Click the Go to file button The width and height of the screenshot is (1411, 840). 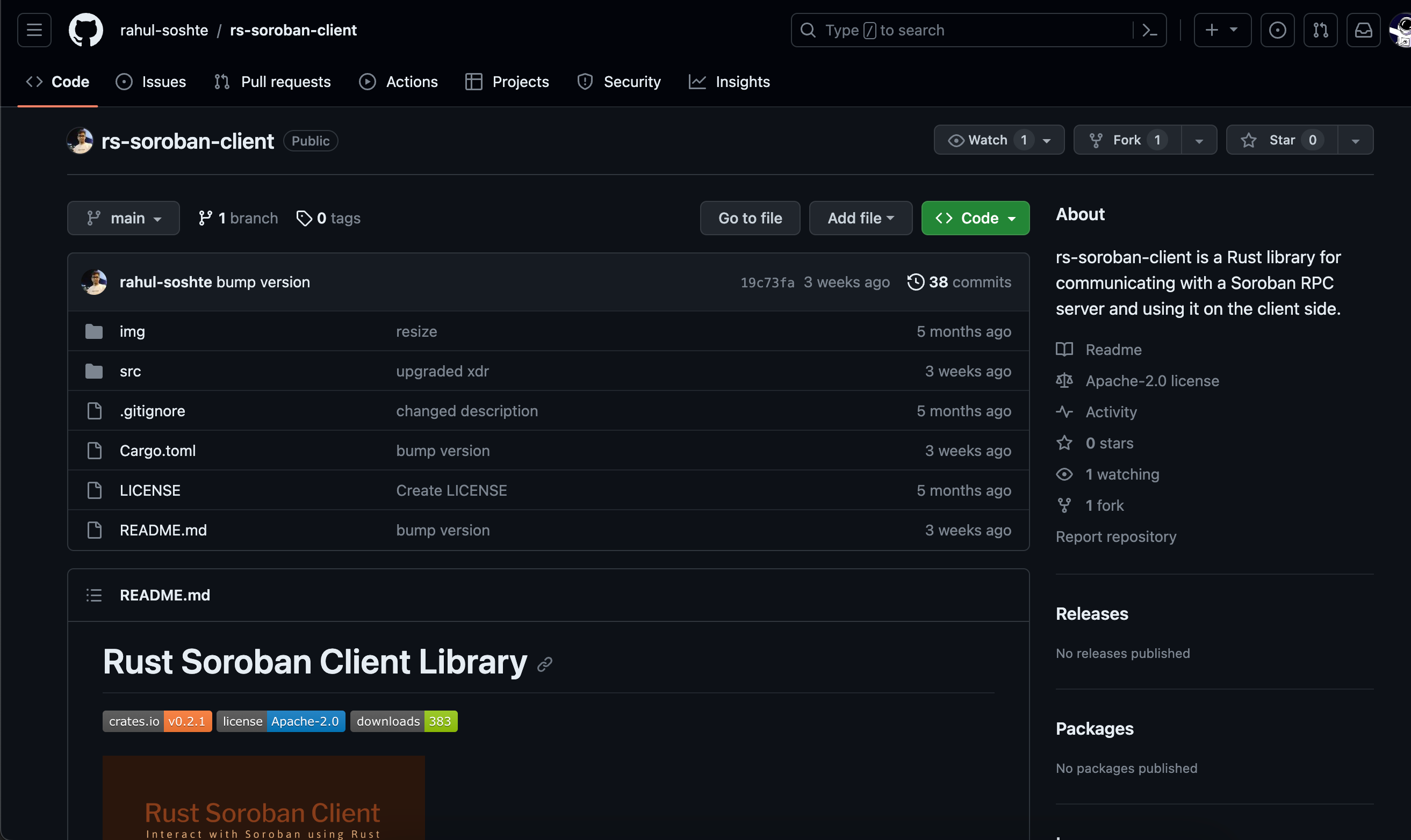pyautogui.click(x=750, y=218)
